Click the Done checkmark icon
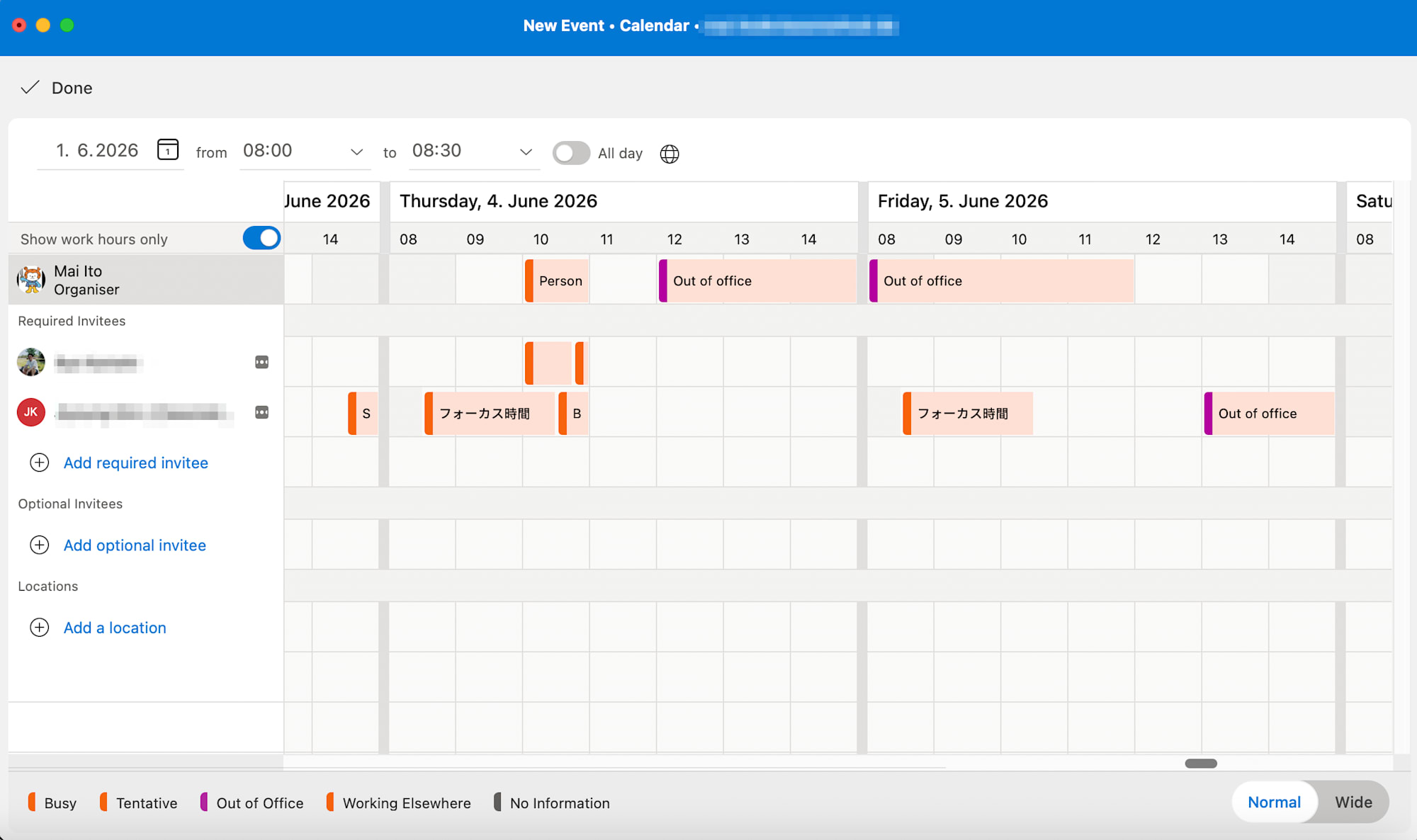Image resolution: width=1417 pixels, height=840 pixels. 30,88
